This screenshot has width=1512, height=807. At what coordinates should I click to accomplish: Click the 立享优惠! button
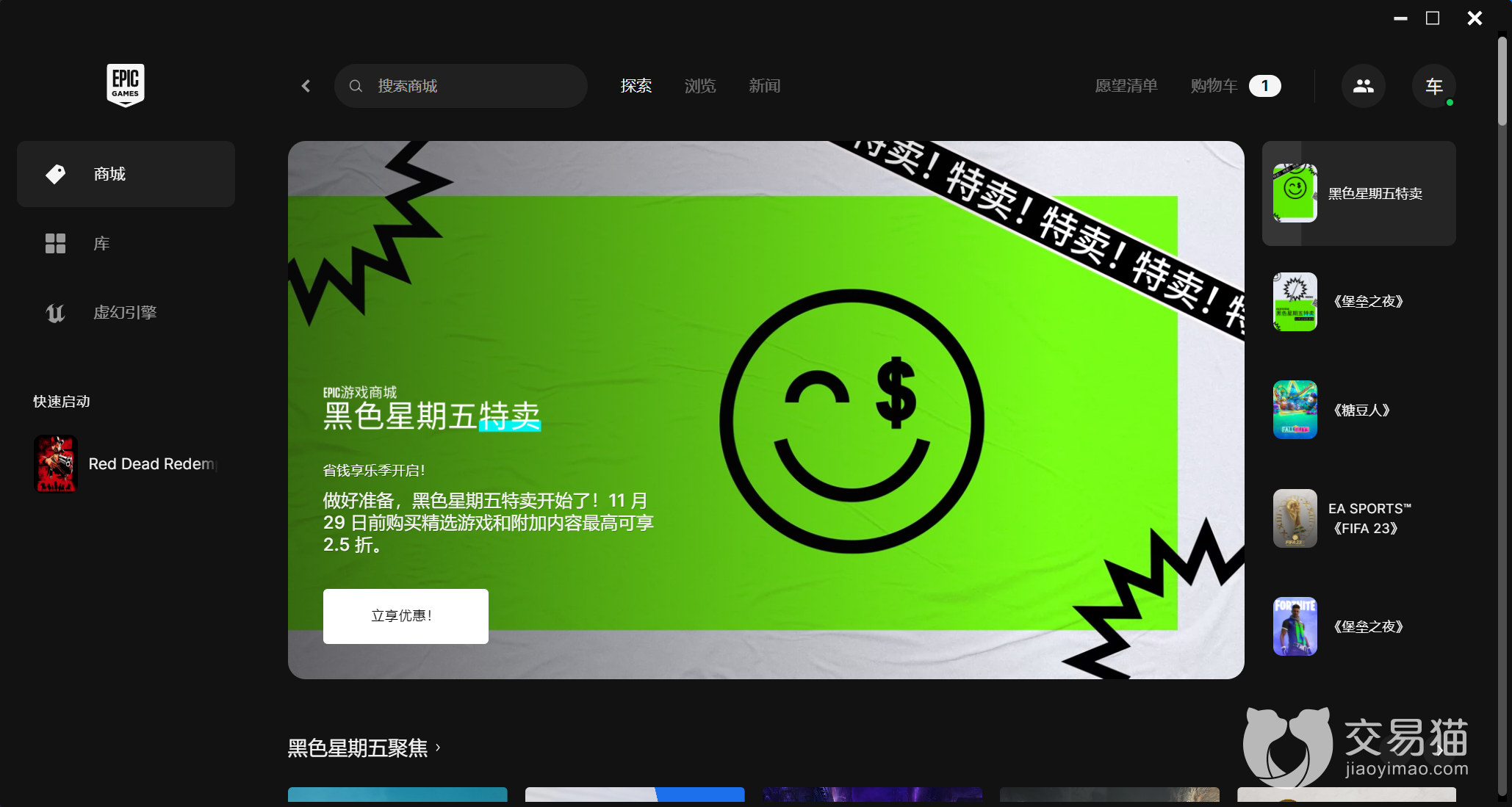(x=406, y=616)
